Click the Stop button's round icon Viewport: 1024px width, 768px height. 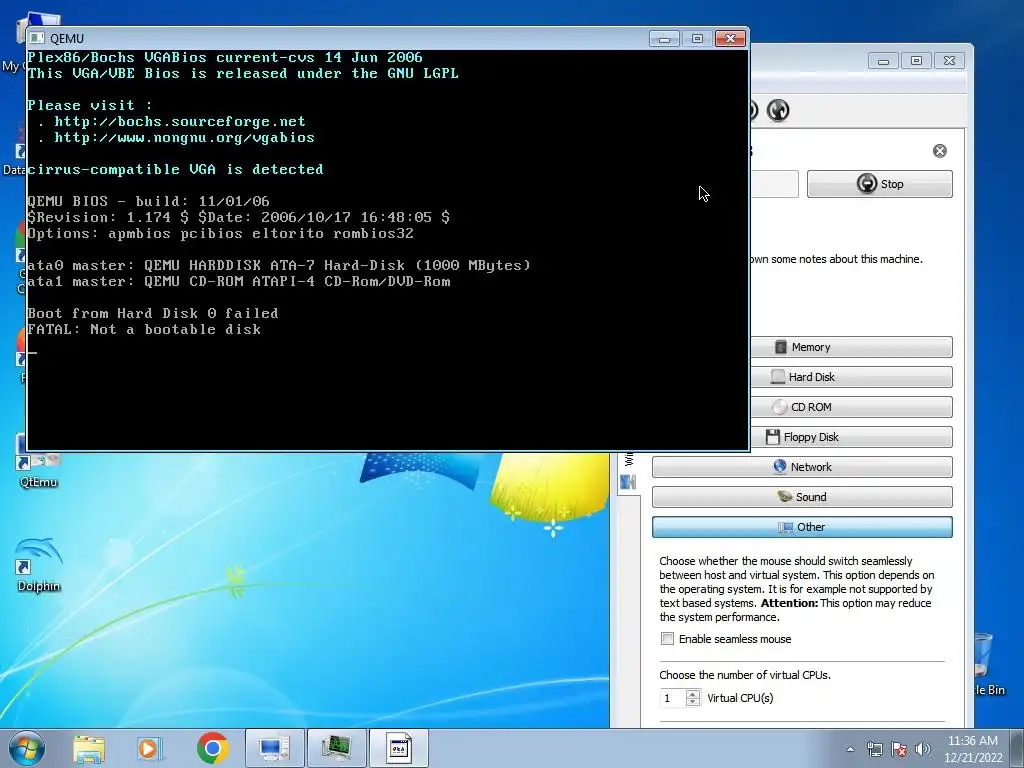click(867, 184)
